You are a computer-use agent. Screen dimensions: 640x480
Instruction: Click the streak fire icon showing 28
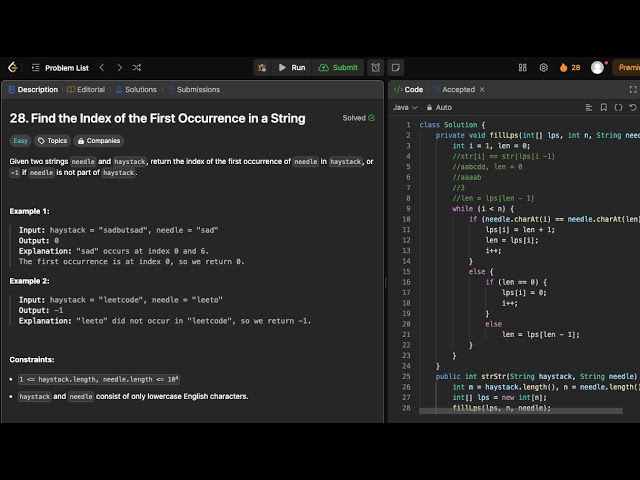570,68
